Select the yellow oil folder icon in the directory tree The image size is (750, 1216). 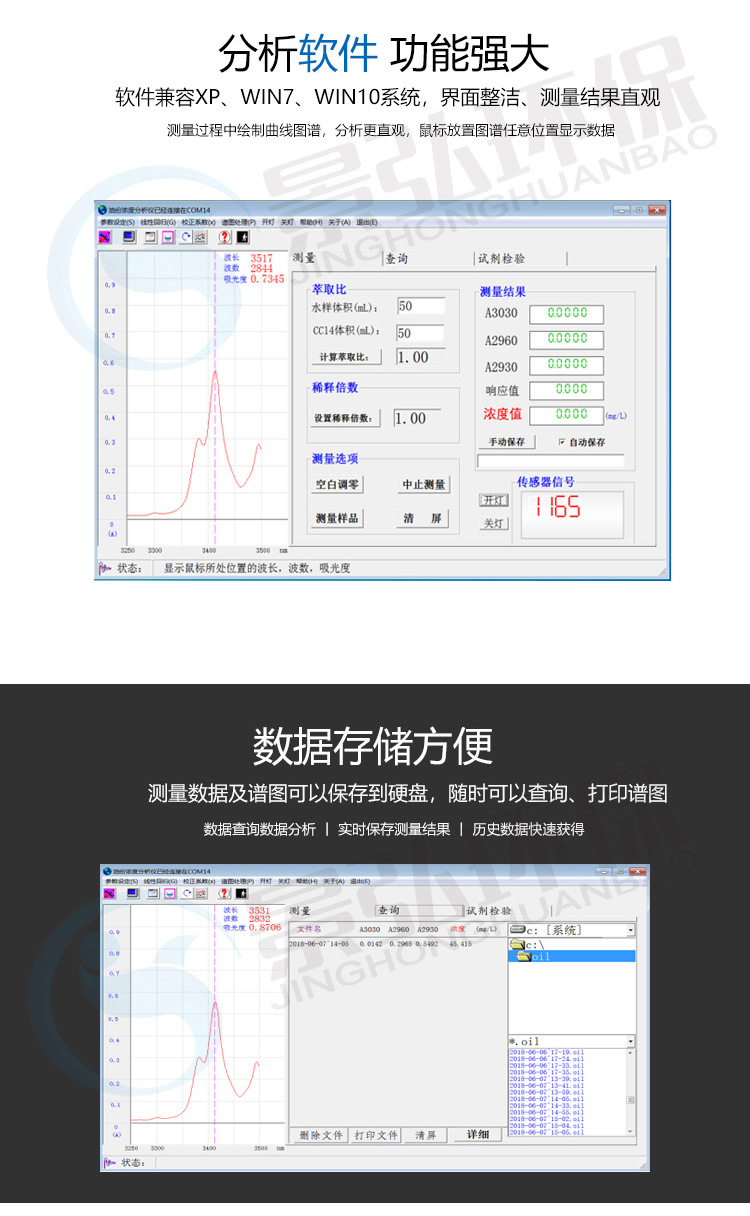(524, 957)
